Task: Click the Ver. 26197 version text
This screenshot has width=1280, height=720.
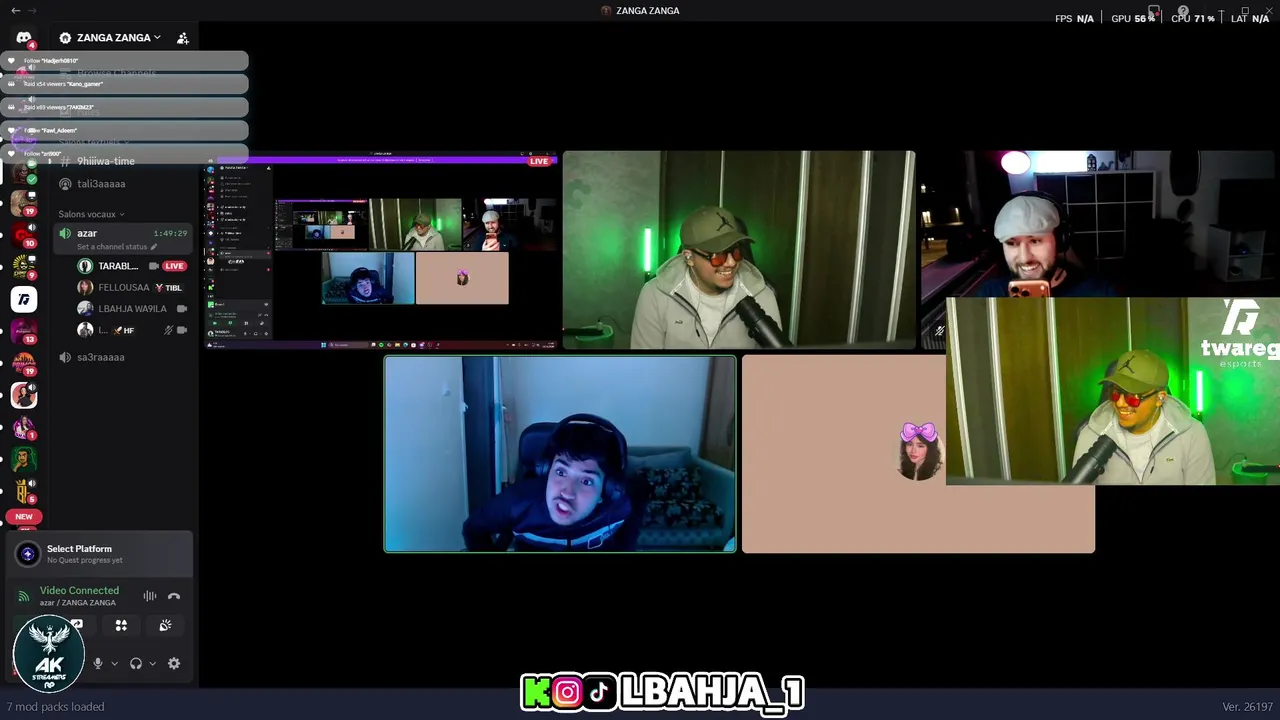Action: point(1247,707)
